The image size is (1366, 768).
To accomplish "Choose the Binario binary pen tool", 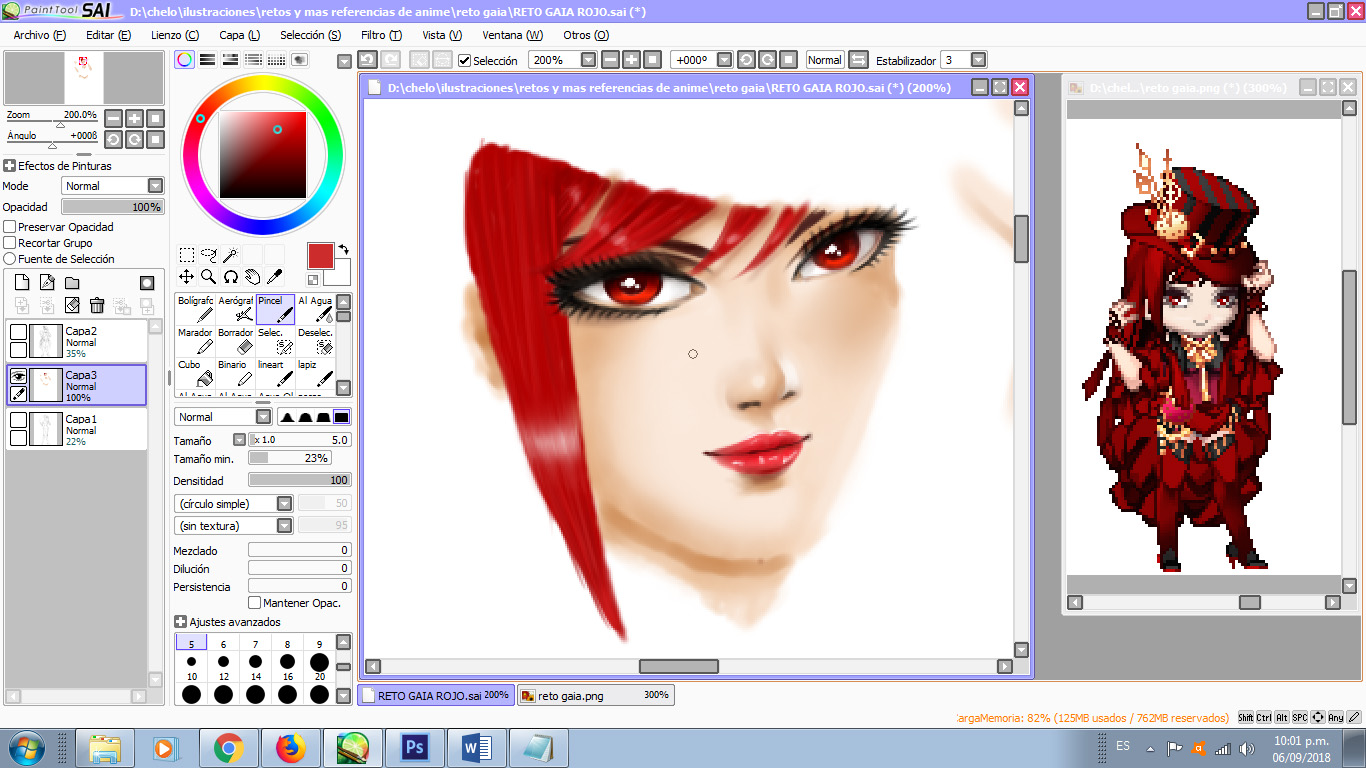I will pos(235,373).
